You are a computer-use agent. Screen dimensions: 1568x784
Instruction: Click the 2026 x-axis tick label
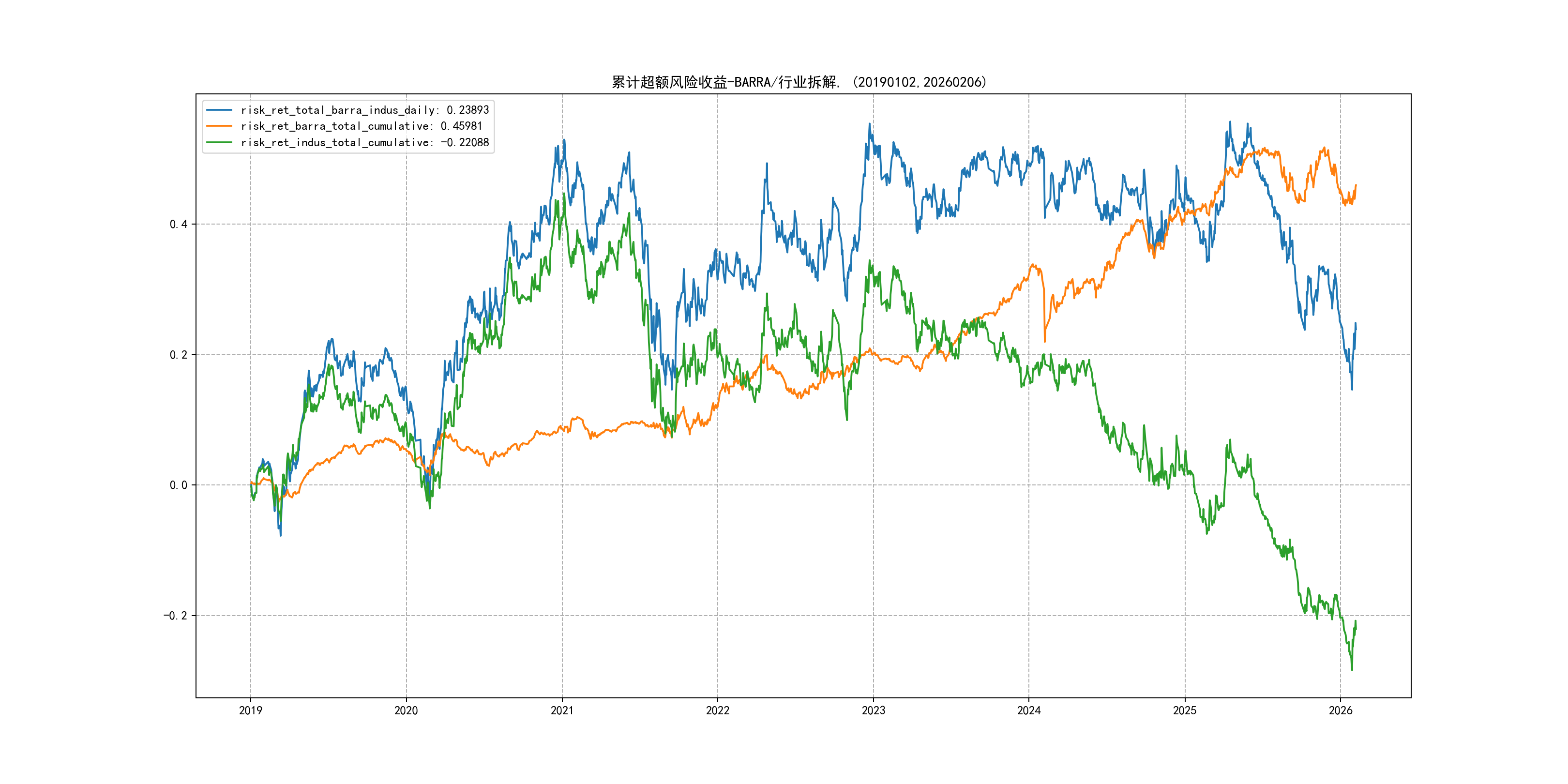[1341, 711]
